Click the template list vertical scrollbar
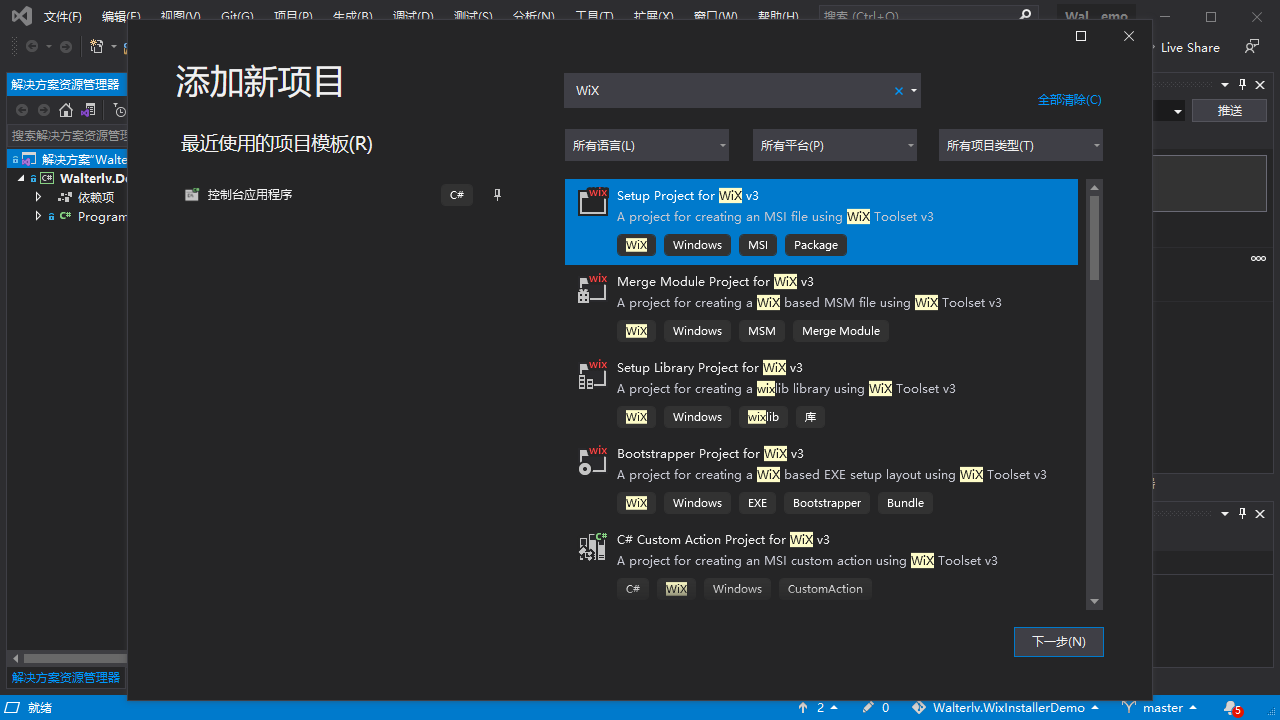 pos(1094,237)
